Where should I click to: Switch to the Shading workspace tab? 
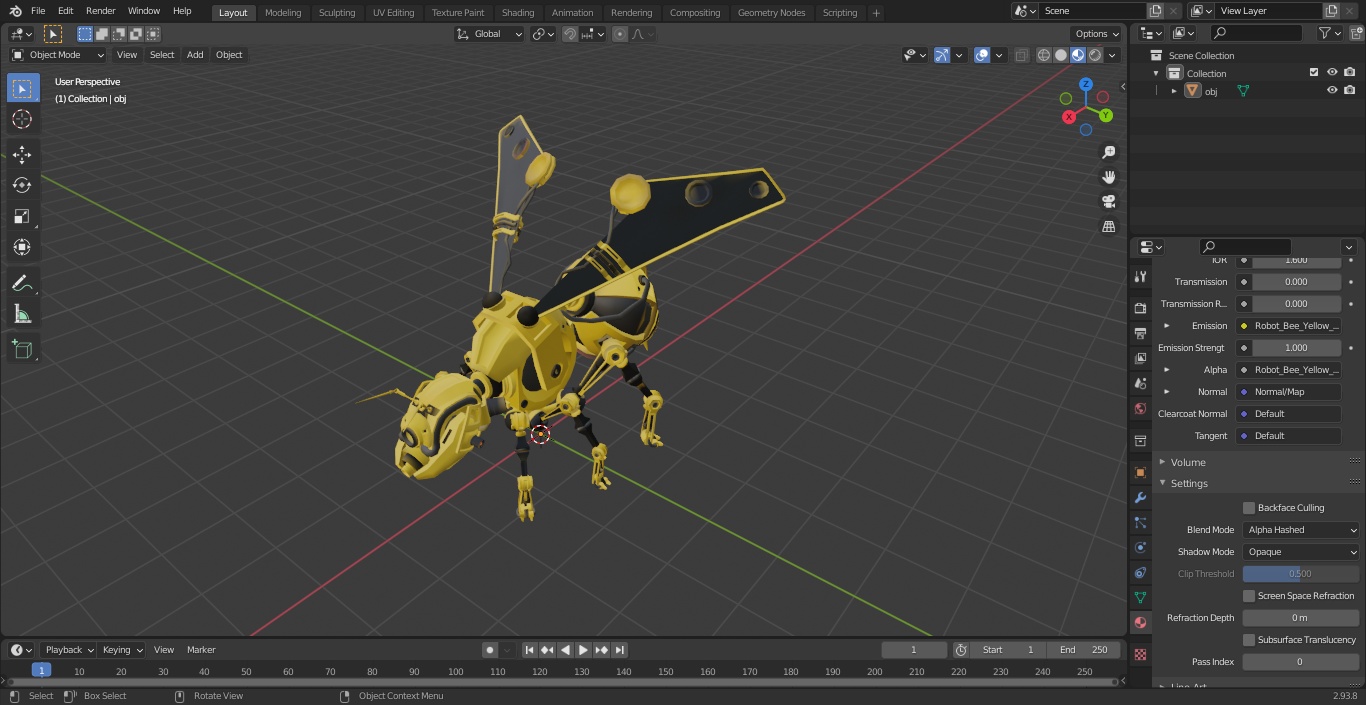[518, 12]
